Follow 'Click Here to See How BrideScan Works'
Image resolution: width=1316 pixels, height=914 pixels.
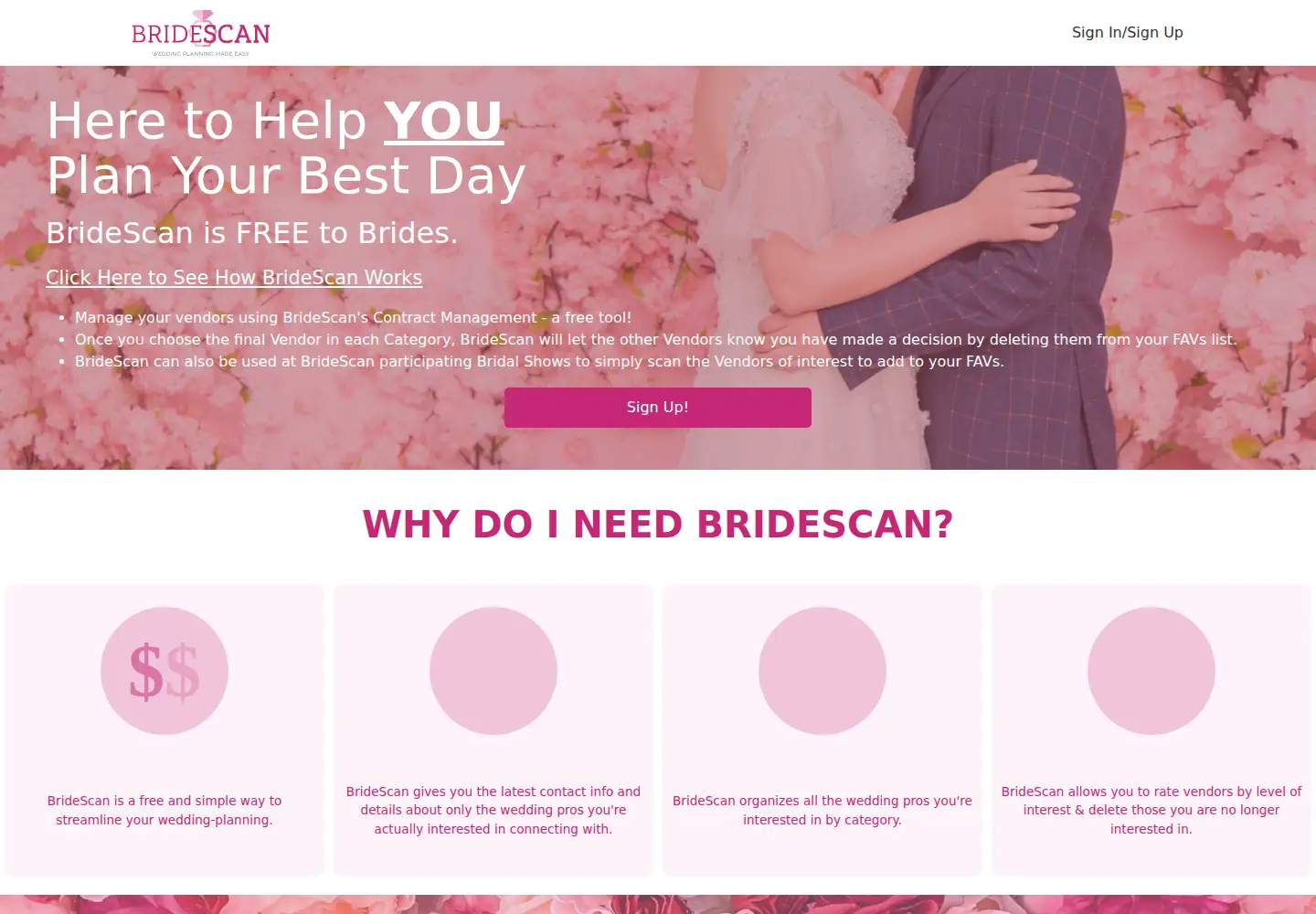tap(234, 277)
